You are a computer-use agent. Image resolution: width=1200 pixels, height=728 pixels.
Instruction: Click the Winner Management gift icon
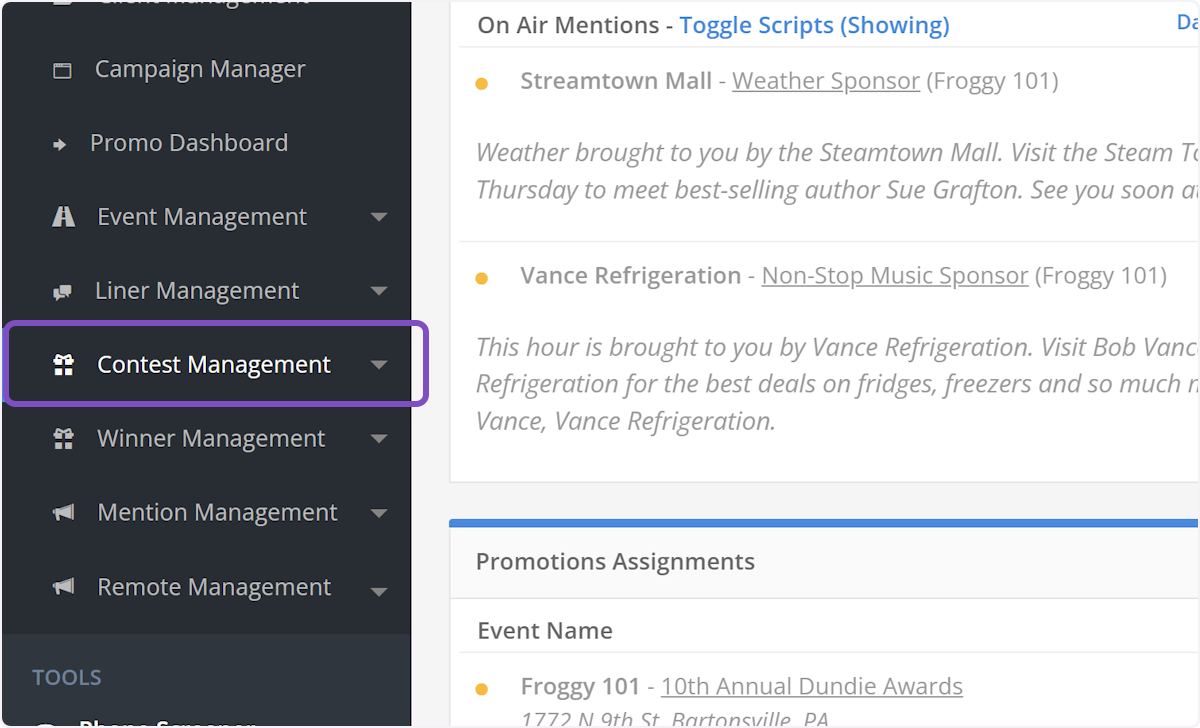62,438
